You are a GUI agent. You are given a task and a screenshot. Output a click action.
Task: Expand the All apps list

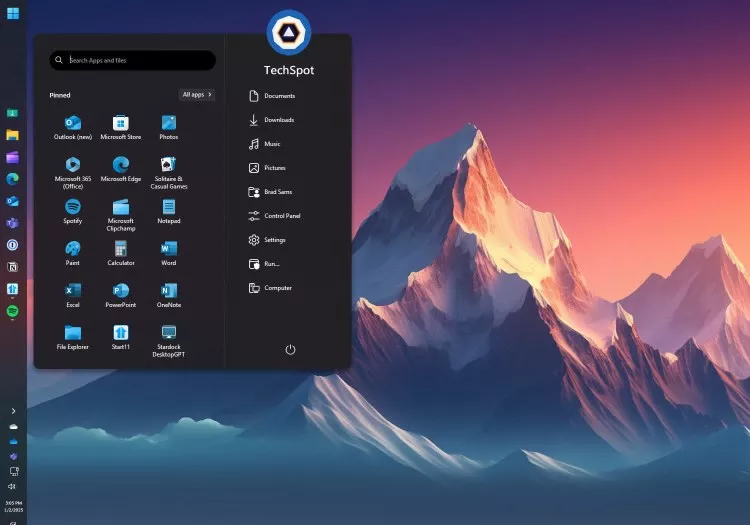pos(197,95)
